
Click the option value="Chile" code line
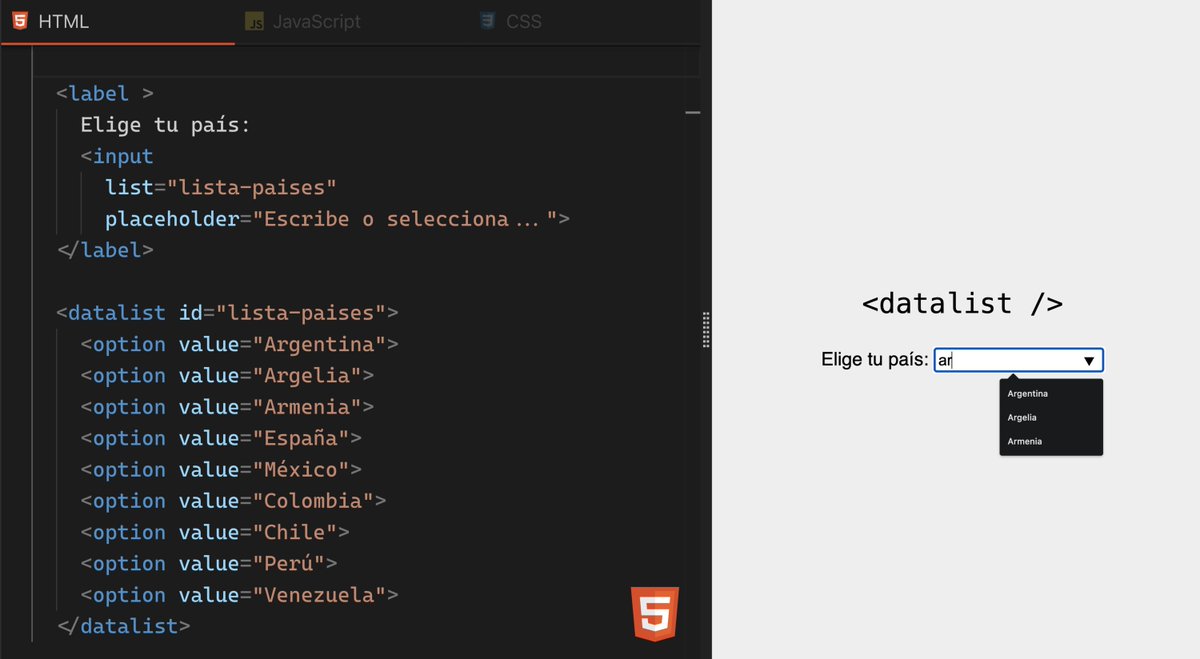(x=215, y=532)
